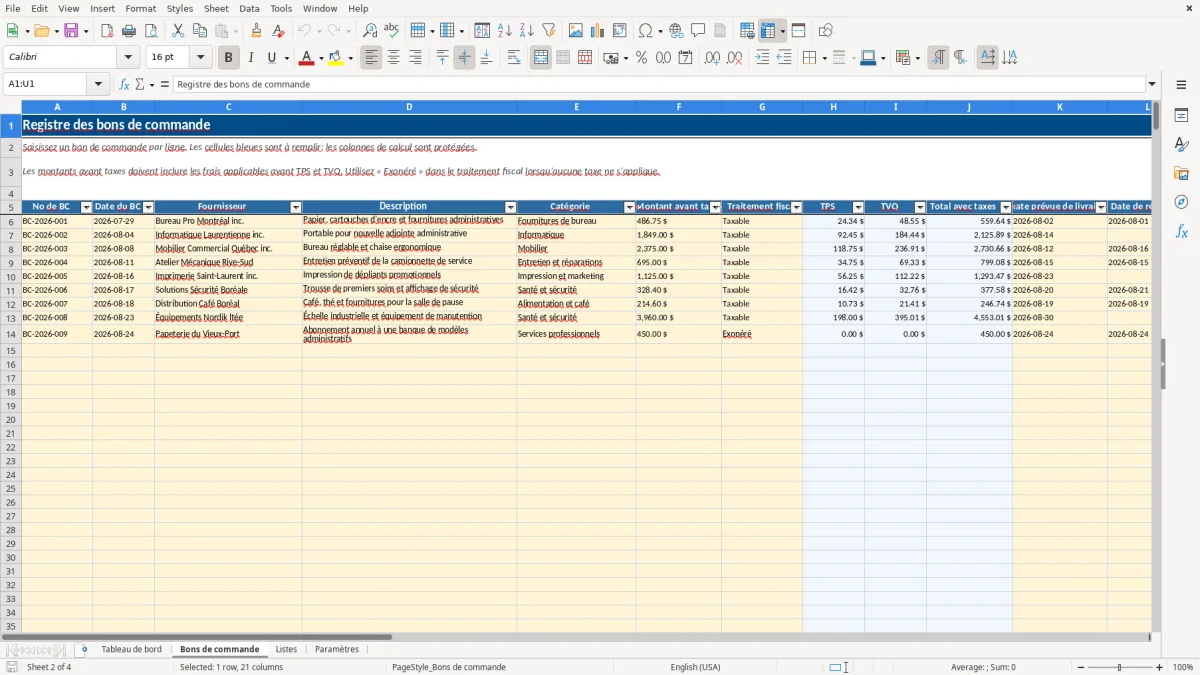The width and height of the screenshot is (1200, 675).
Task: Open sidebar Properties panel
Action: pyautogui.click(x=1181, y=115)
